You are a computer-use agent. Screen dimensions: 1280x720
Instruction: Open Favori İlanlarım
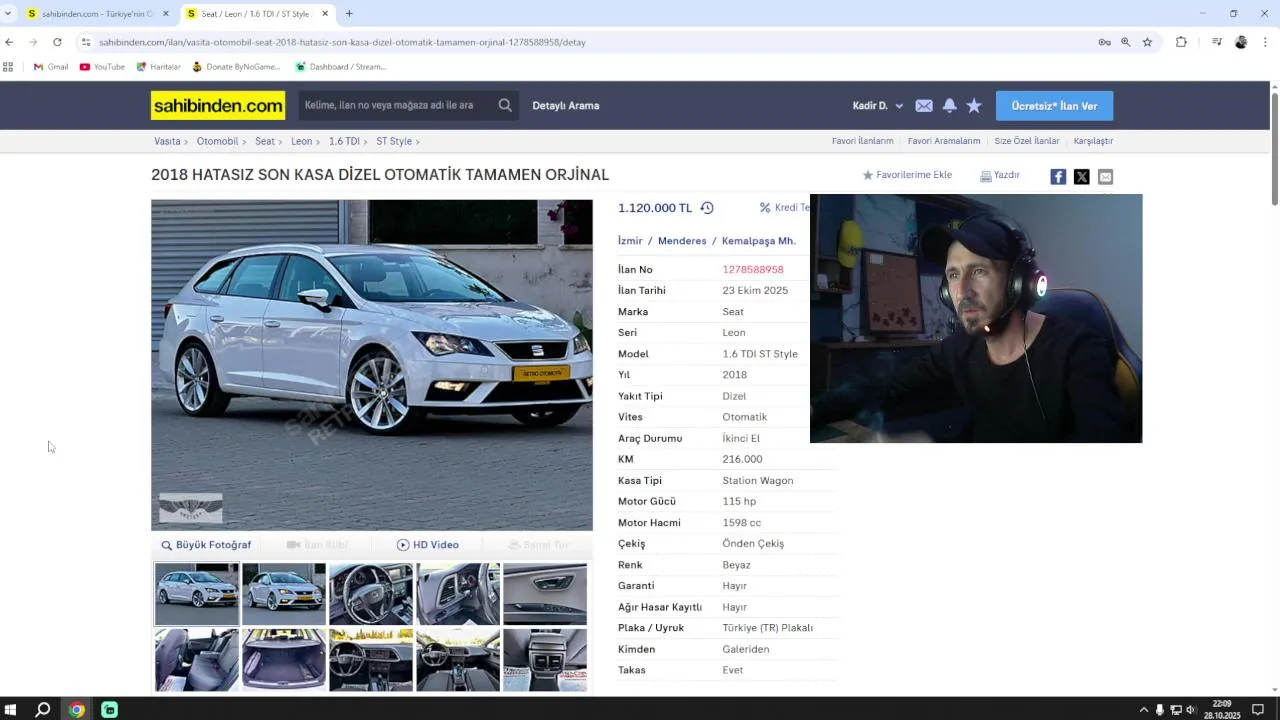click(x=862, y=141)
